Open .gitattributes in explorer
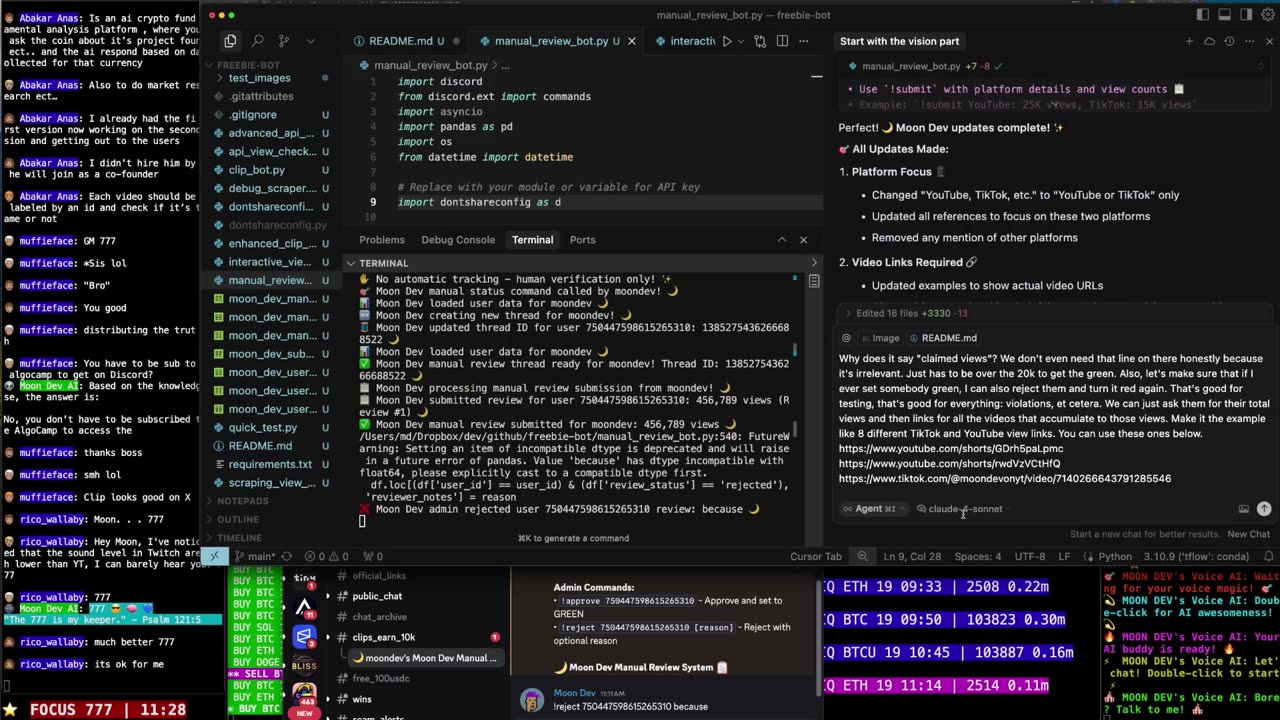 [x=261, y=96]
